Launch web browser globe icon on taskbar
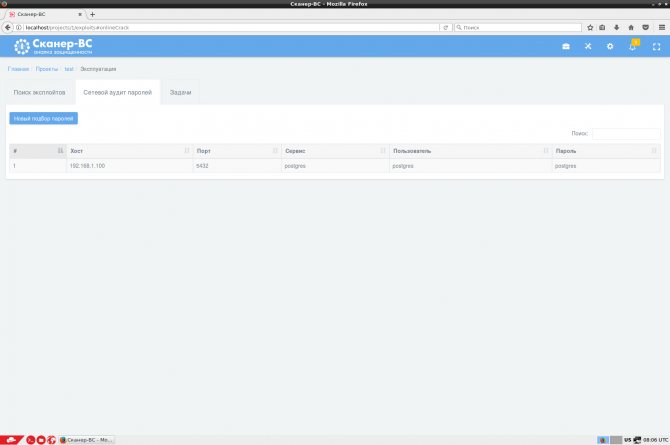 (51, 440)
